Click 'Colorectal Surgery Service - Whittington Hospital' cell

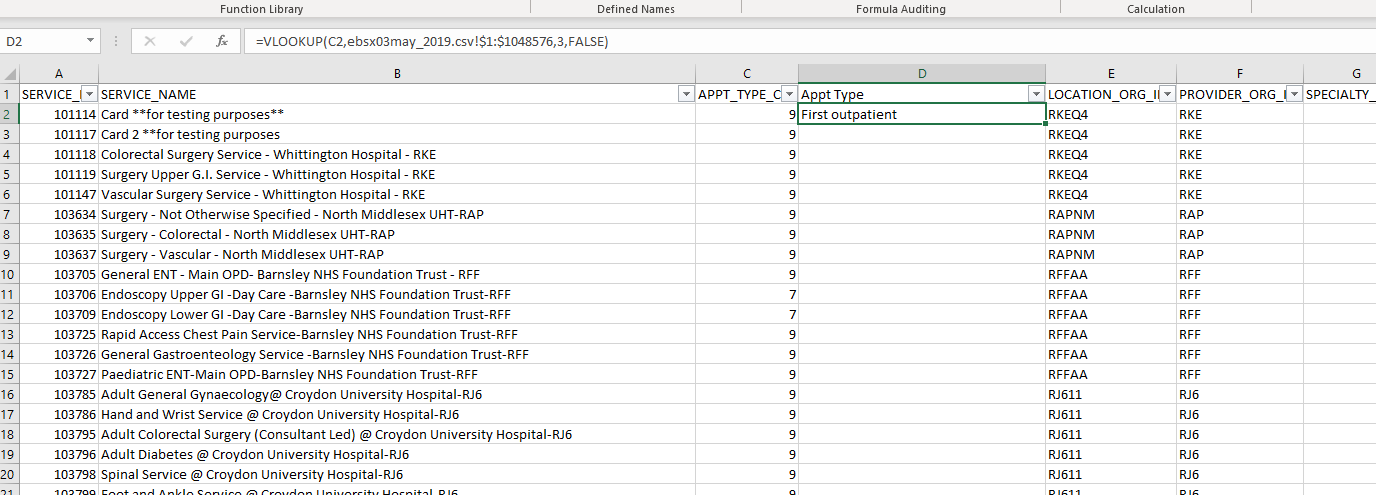click(397, 154)
